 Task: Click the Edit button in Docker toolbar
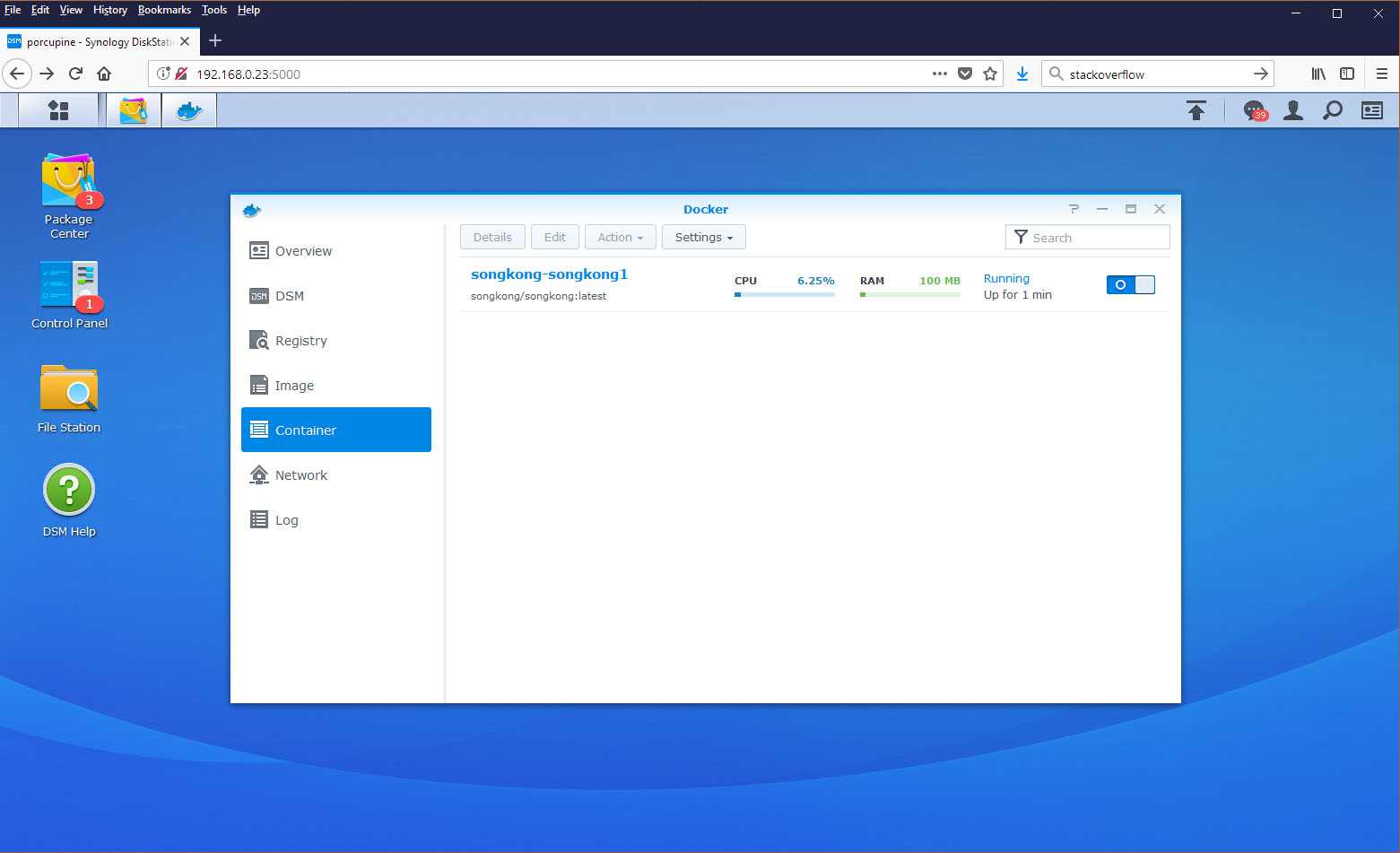555,237
